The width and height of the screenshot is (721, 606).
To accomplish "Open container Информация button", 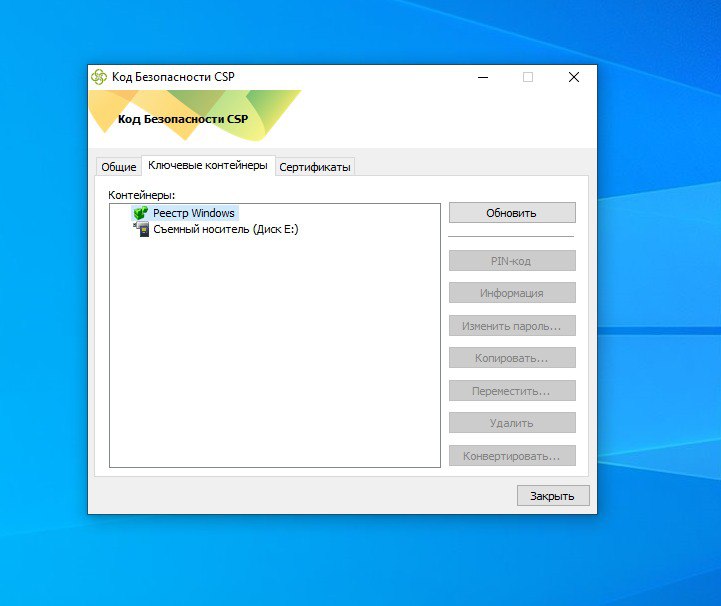I will tap(512, 293).
